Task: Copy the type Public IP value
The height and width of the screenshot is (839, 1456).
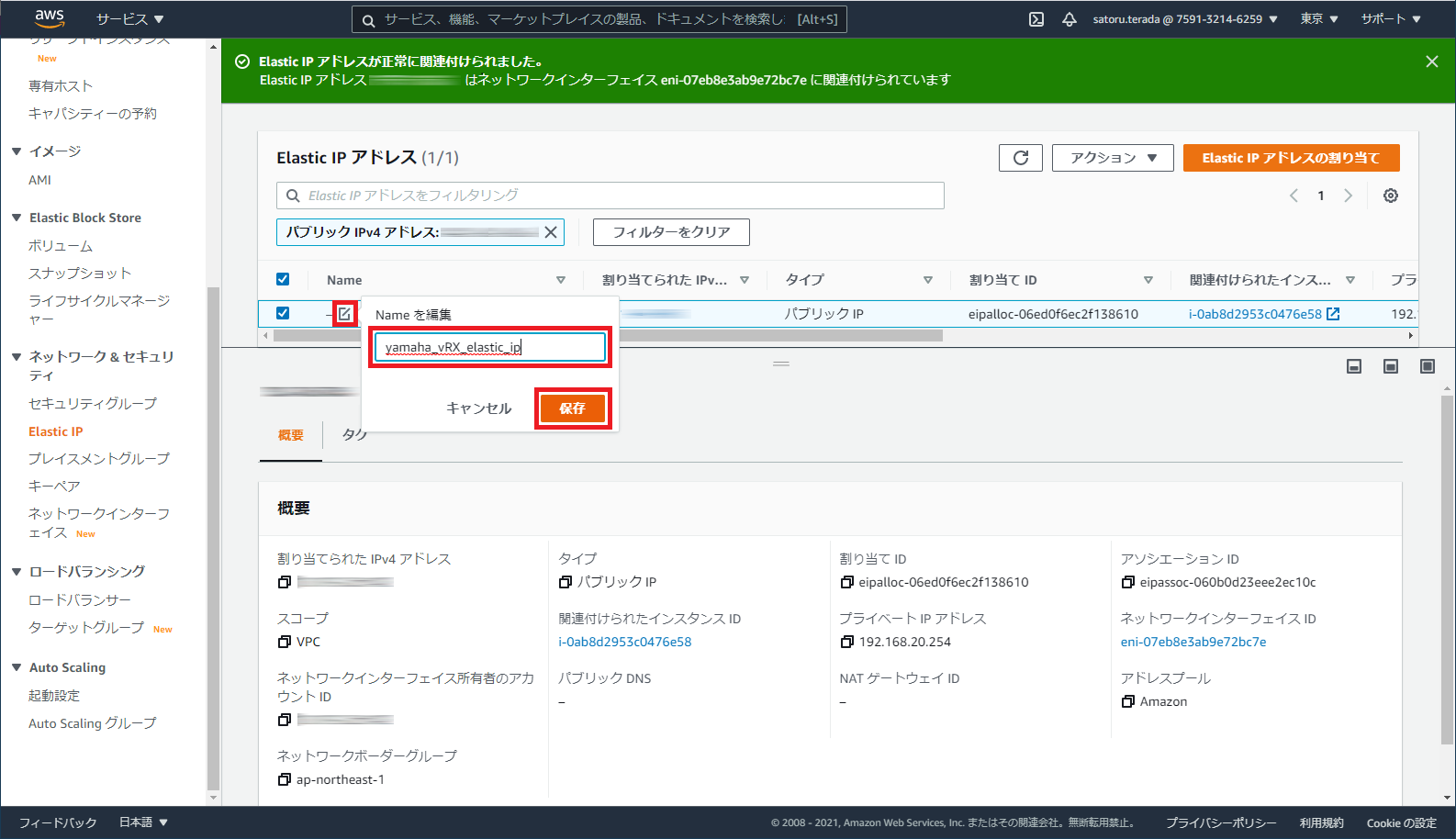Action: tap(566, 582)
